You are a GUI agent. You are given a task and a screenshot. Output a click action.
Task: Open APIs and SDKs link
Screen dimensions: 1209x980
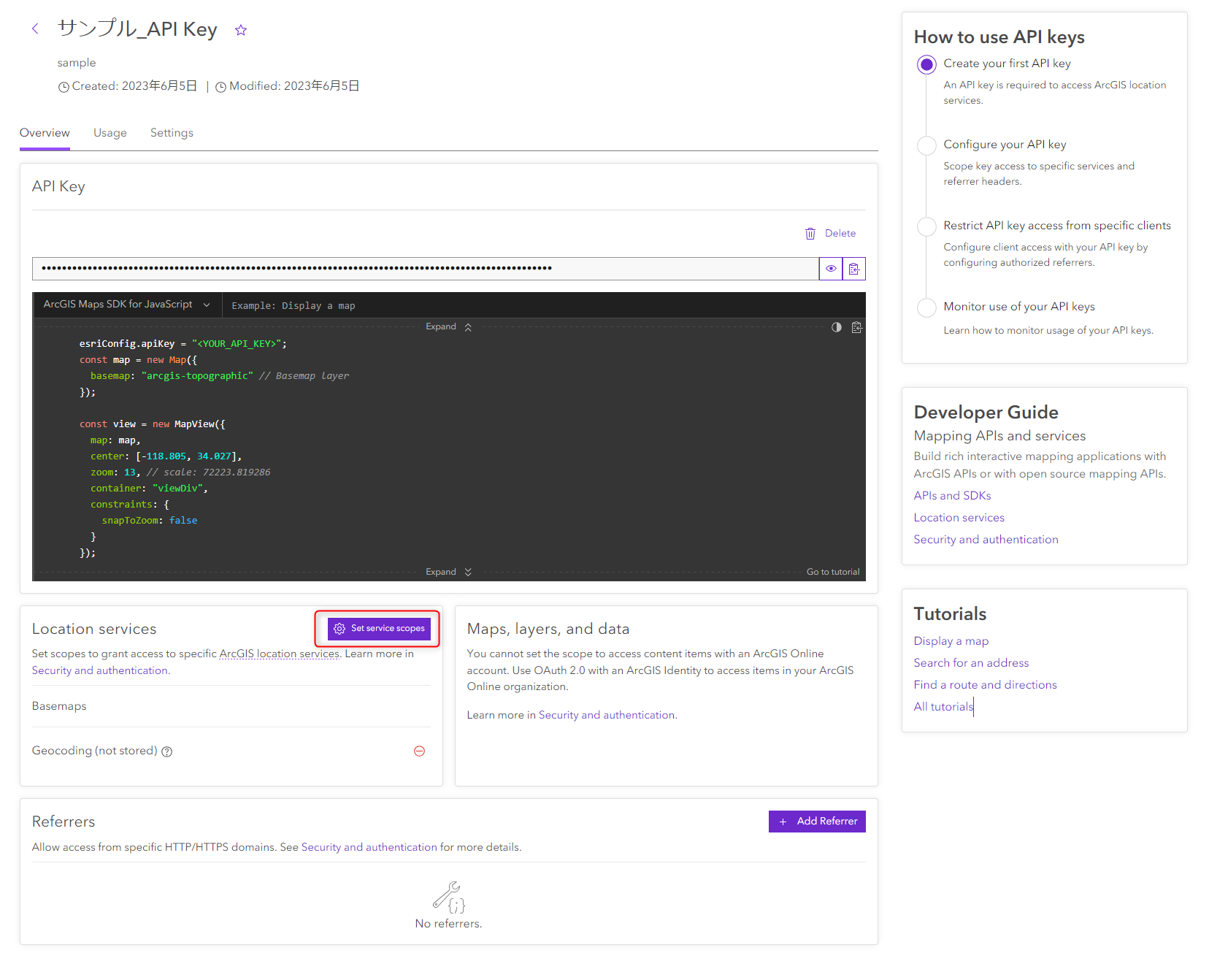click(952, 496)
